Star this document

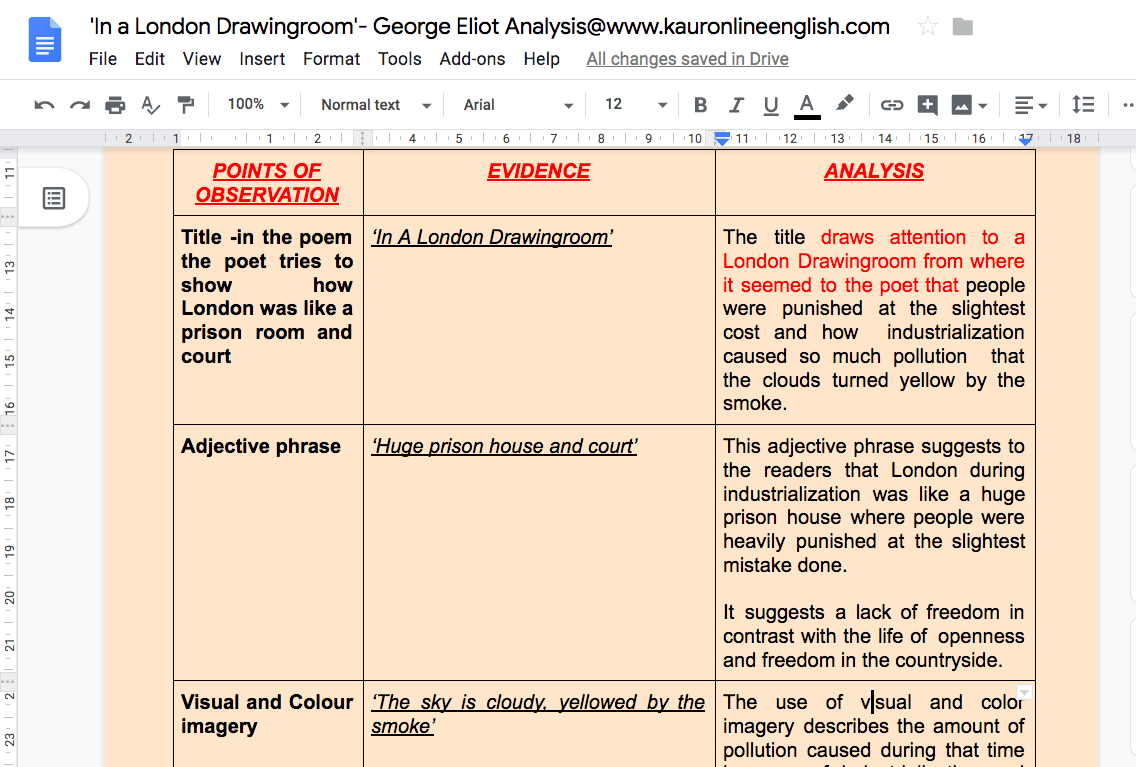[927, 28]
